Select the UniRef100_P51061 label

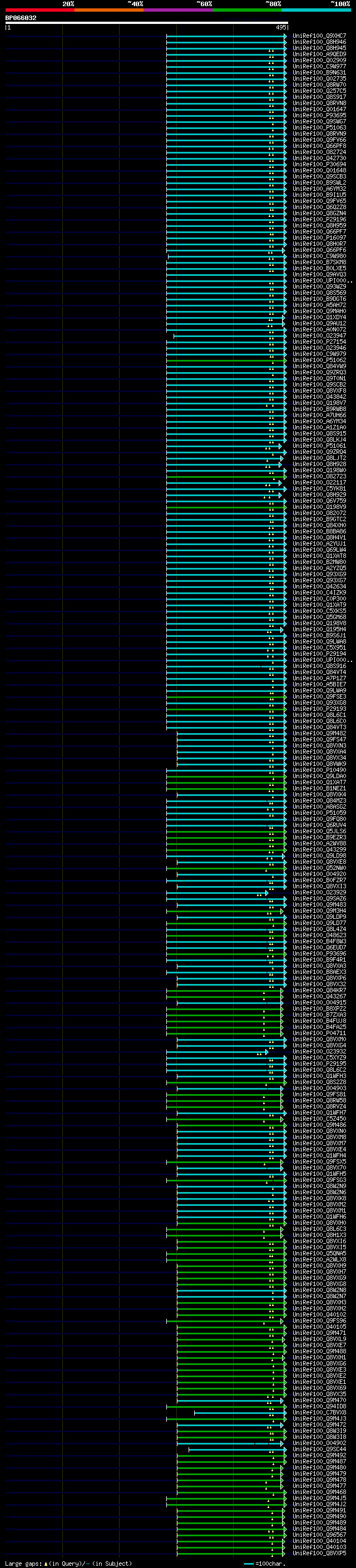coord(319,446)
